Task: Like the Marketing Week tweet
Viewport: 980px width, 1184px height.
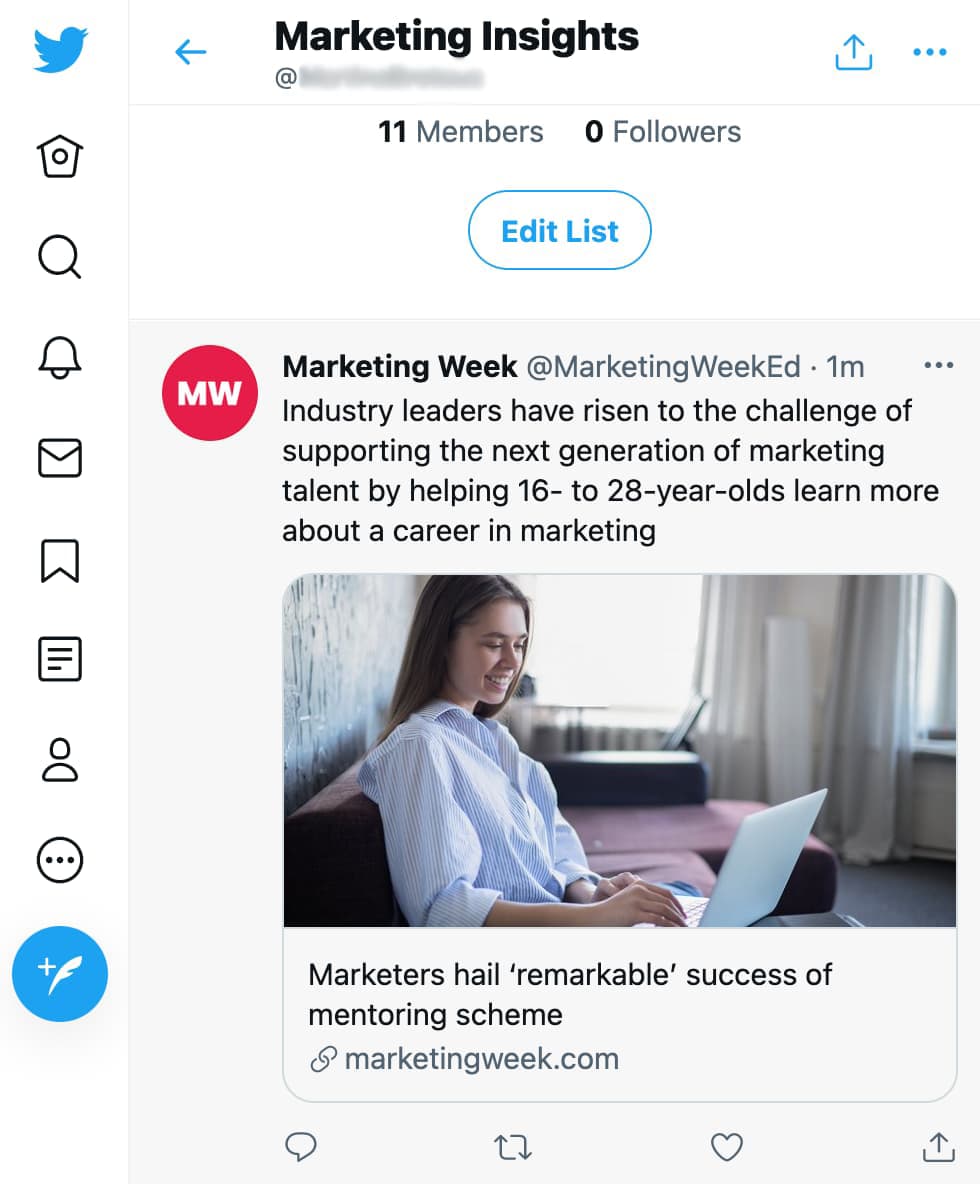Action: [726, 1147]
